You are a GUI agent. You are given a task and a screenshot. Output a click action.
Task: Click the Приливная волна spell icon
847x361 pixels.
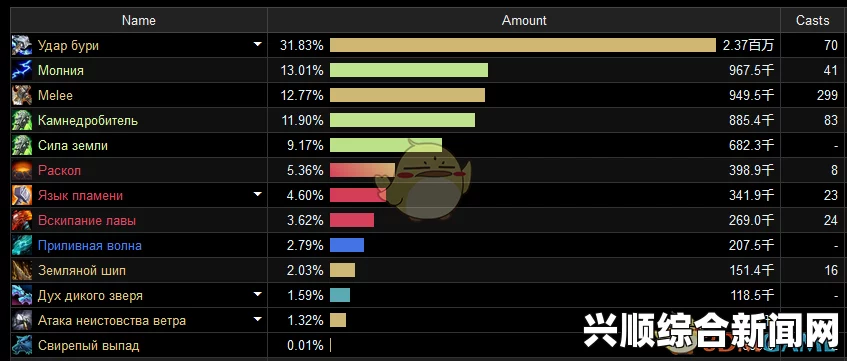[22, 245]
